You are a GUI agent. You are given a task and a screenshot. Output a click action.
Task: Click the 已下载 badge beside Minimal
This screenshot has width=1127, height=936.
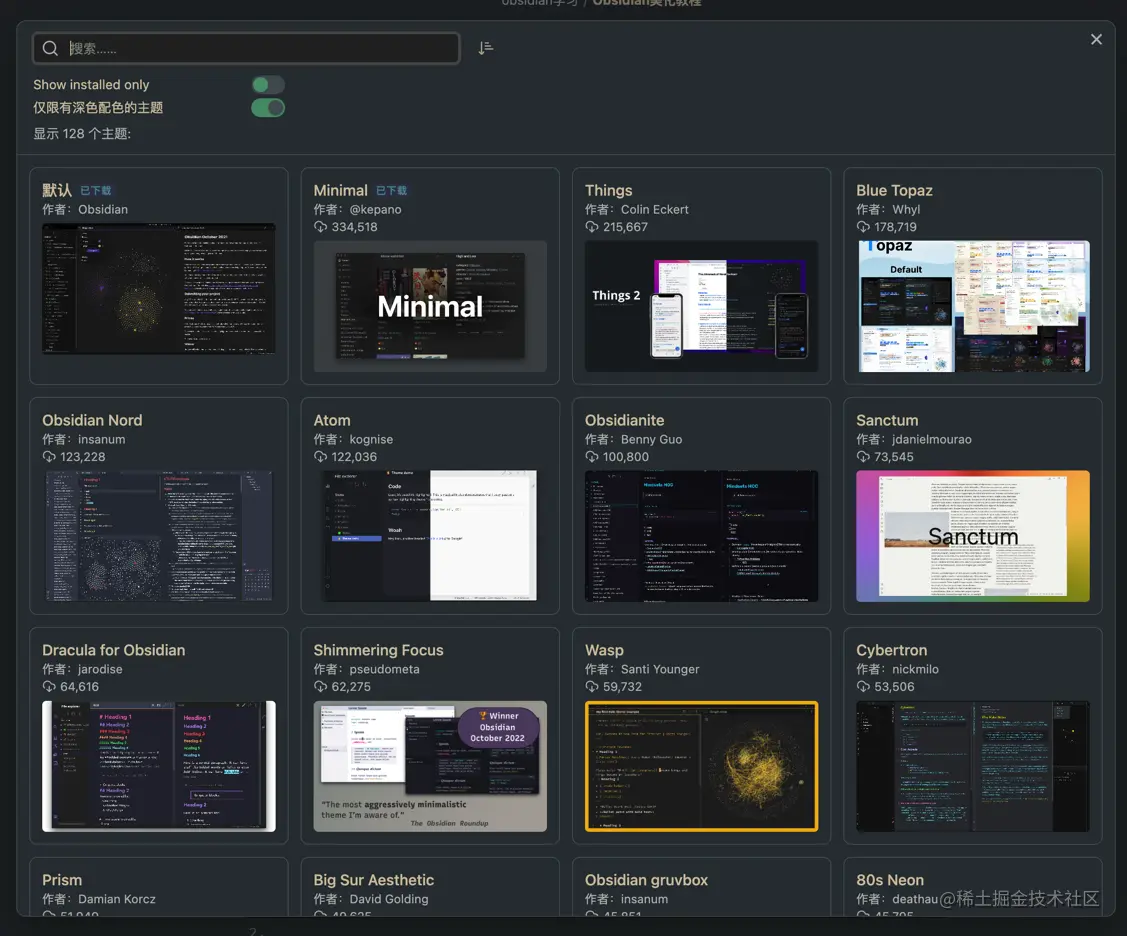click(392, 191)
